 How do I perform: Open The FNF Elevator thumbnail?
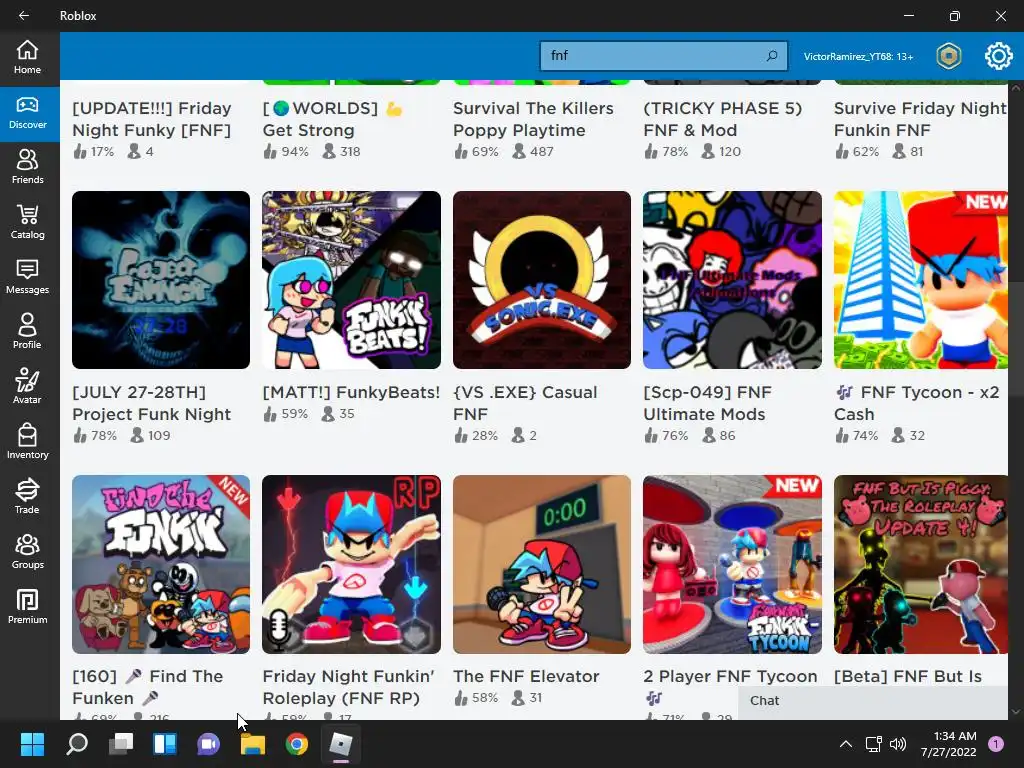point(542,564)
